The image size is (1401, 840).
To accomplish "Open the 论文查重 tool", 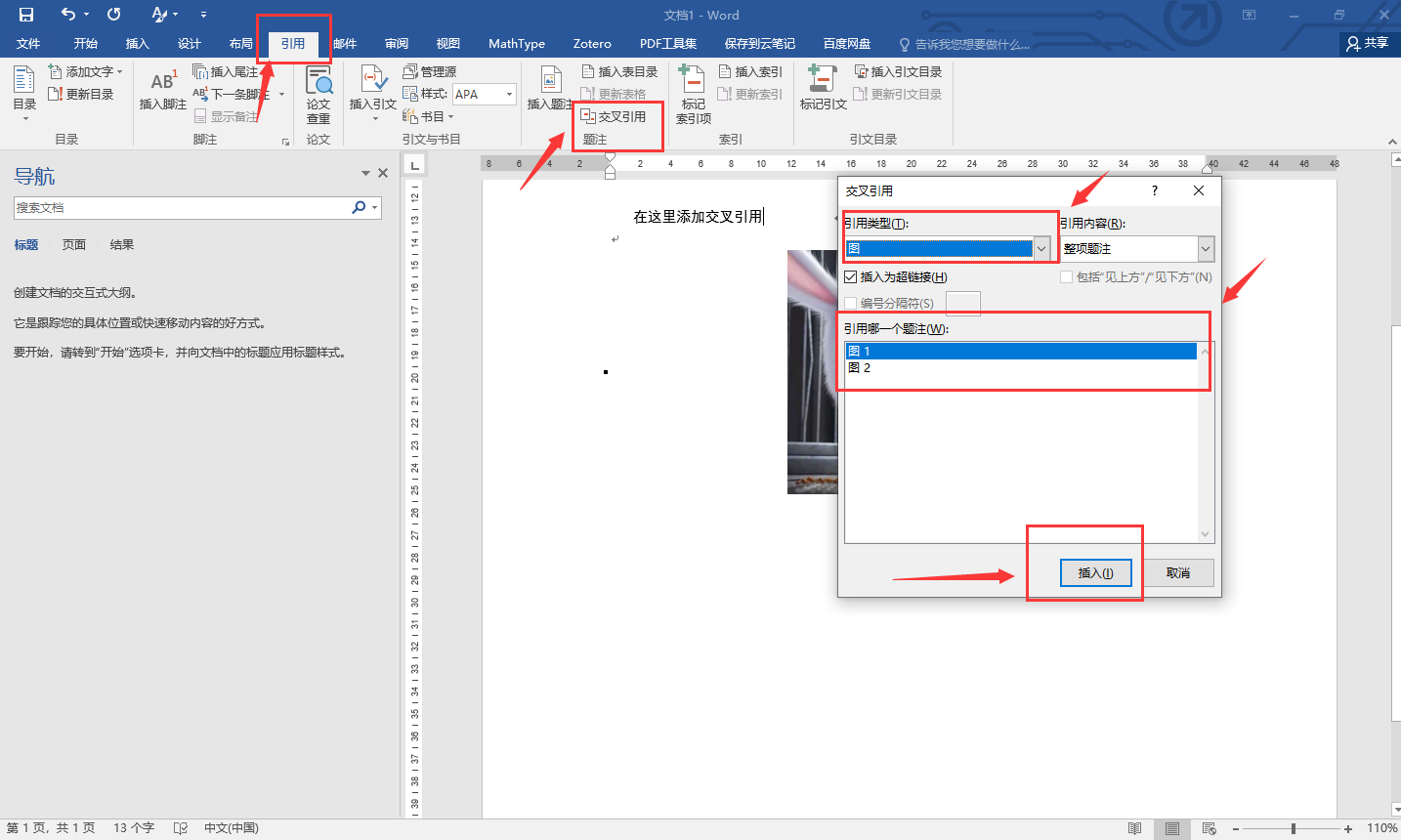I will click(318, 94).
